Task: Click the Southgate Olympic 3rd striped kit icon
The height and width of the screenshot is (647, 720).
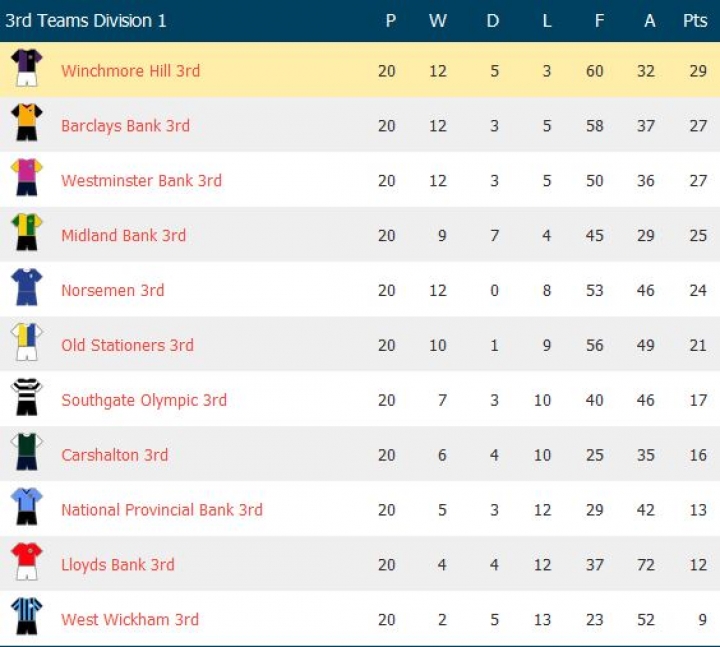Action: 27,399
